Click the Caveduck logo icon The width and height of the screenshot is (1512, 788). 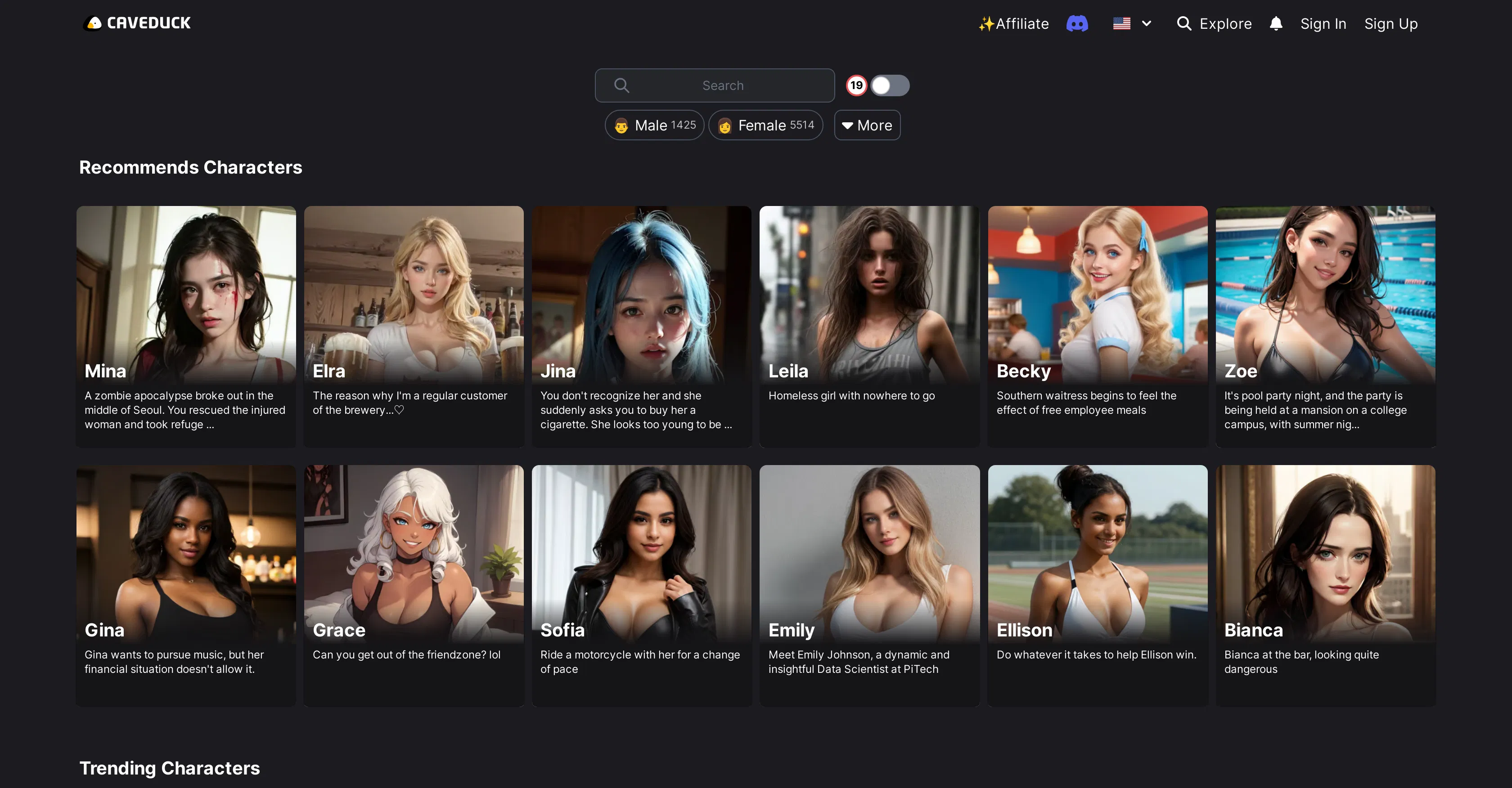[94, 23]
